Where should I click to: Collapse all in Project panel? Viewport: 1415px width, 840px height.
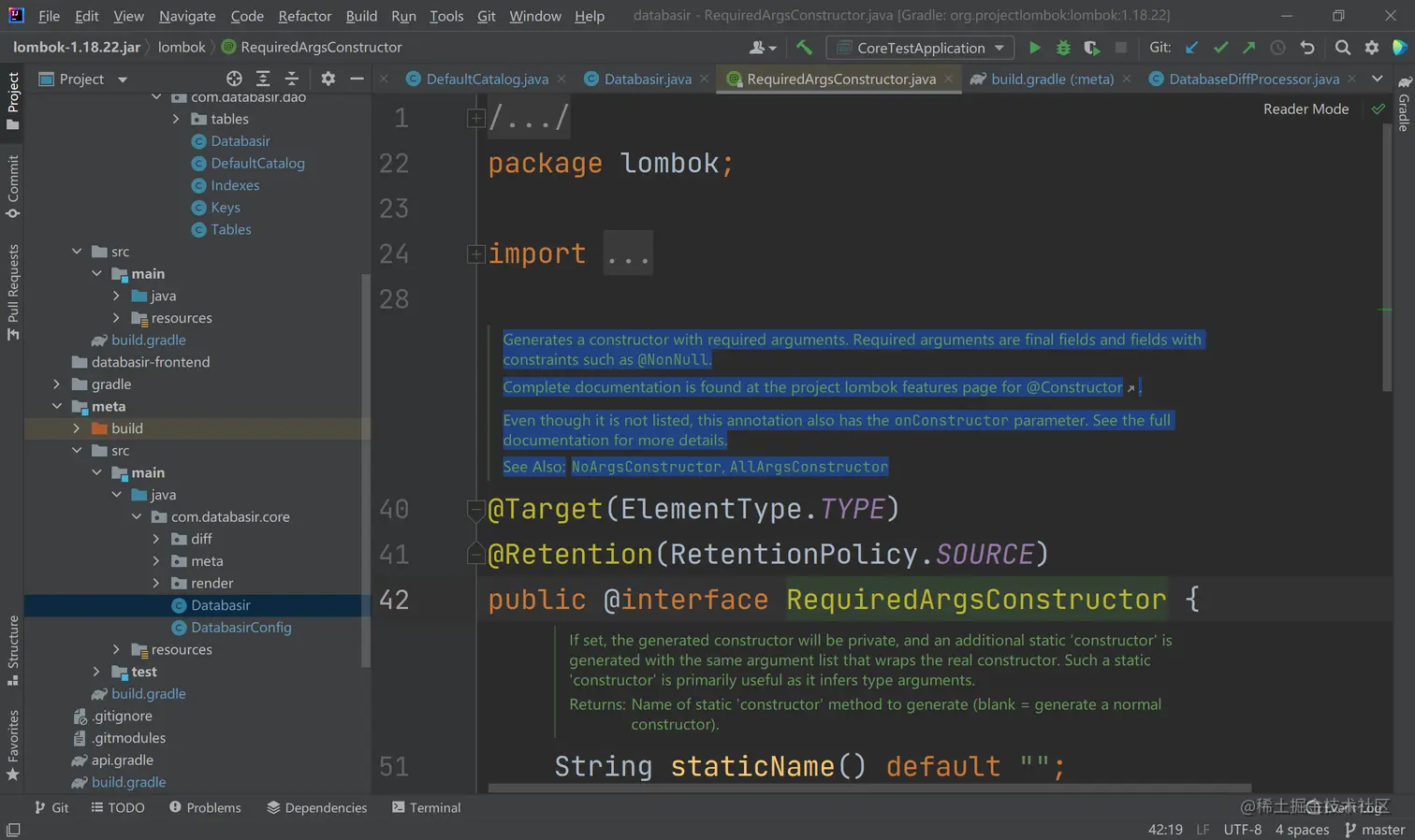pyautogui.click(x=291, y=79)
